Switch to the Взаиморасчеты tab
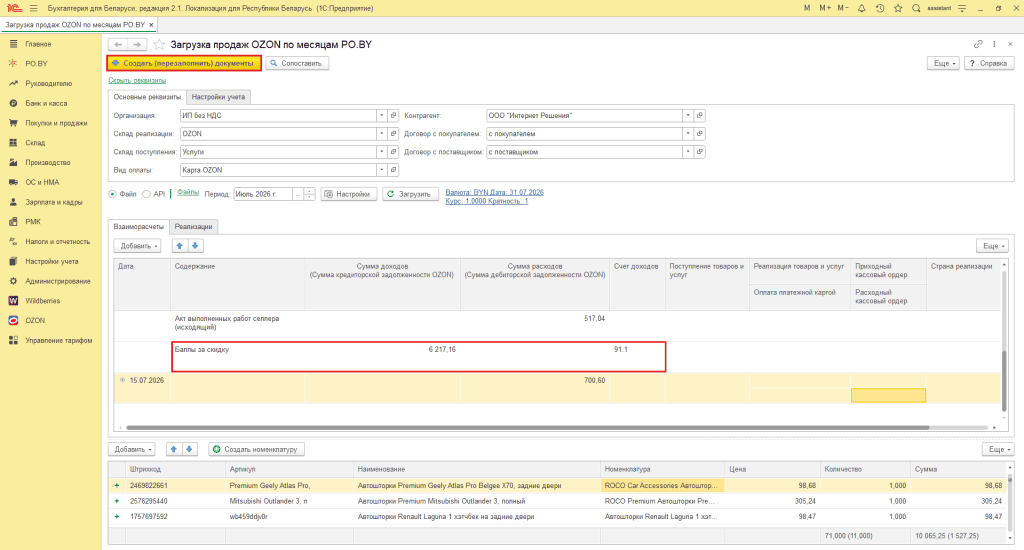 (x=138, y=227)
